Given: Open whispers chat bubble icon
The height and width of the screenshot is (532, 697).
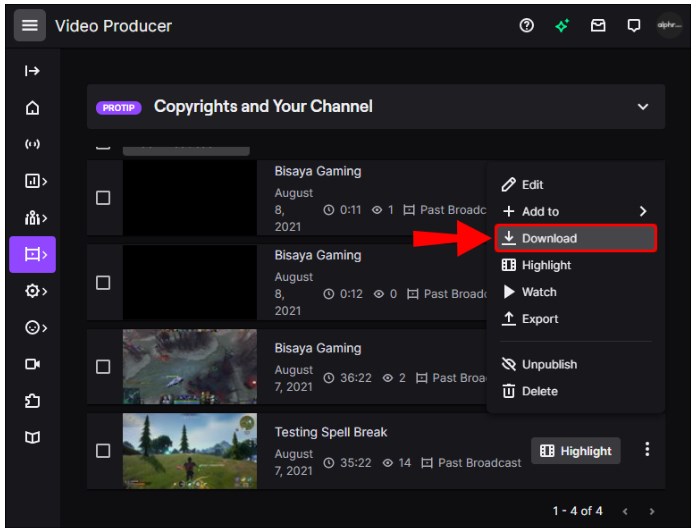Looking at the screenshot, I should pyautogui.click(x=633, y=25).
